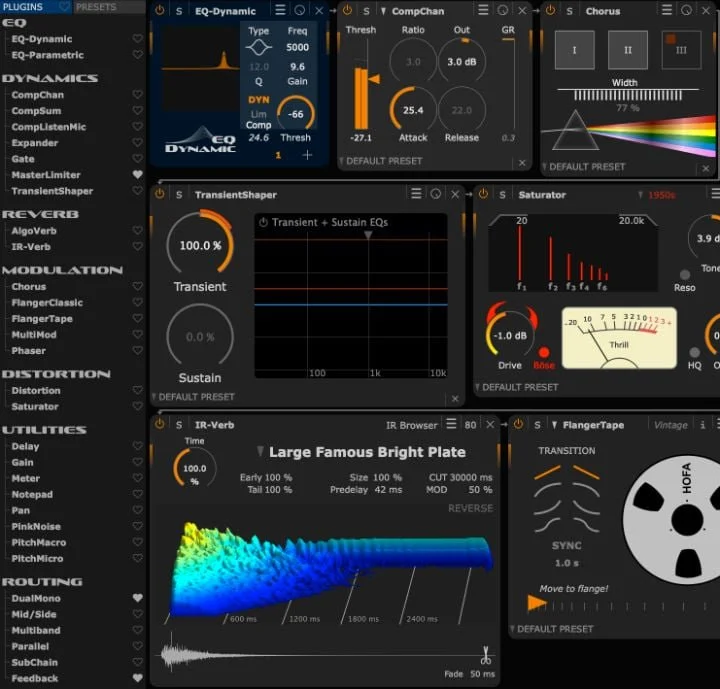Screen dimensions: 720x689
Task: Select the MasterLimiter plugin in the list
Action: point(46,175)
